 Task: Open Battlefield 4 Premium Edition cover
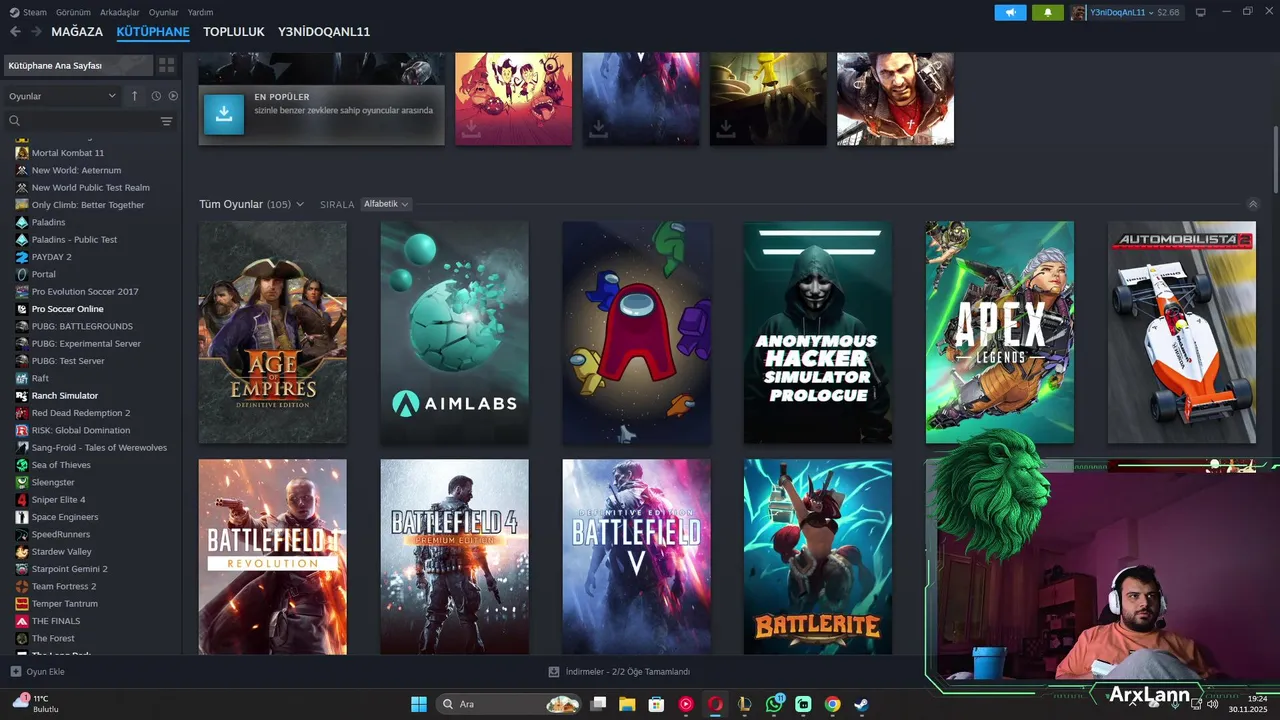click(455, 557)
